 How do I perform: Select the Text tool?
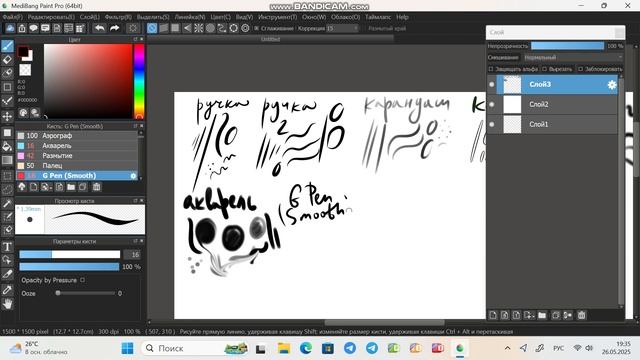(x=7, y=247)
